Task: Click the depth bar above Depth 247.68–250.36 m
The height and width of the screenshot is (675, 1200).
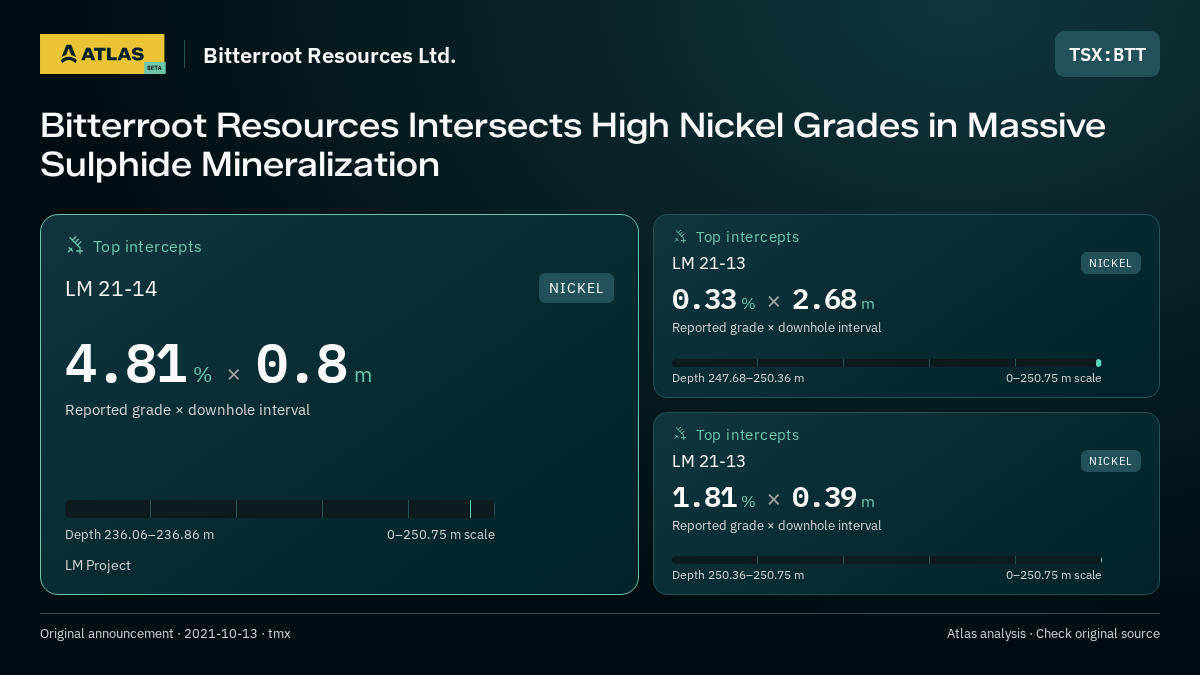Action: [887, 363]
